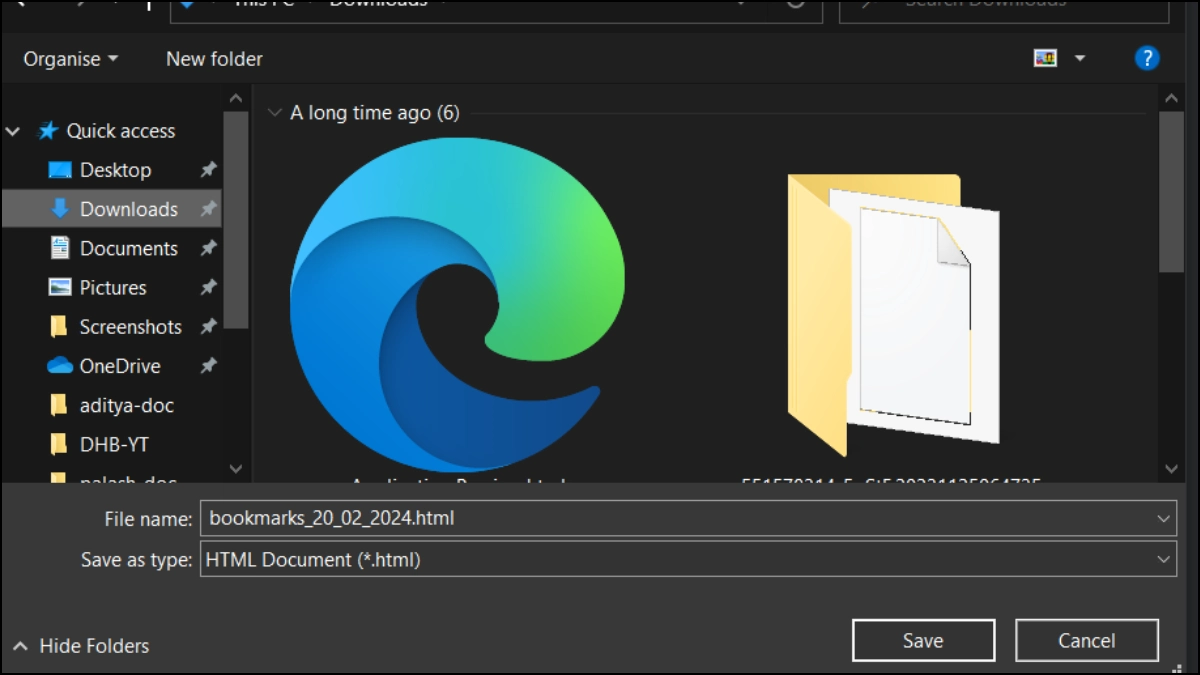
Task: Open the File name dropdown arrow
Action: [1163, 519]
